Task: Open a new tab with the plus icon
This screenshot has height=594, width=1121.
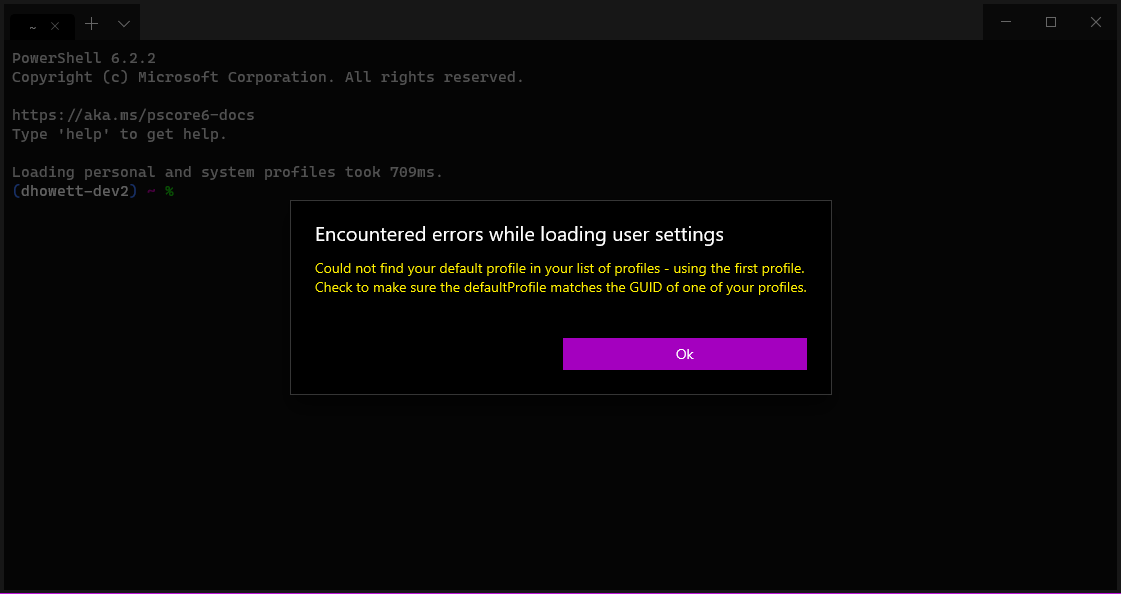Action: [89, 22]
